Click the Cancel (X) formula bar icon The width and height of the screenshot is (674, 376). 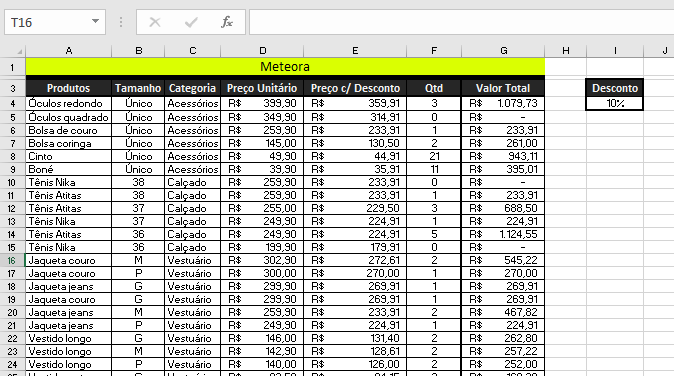click(155, 22)
